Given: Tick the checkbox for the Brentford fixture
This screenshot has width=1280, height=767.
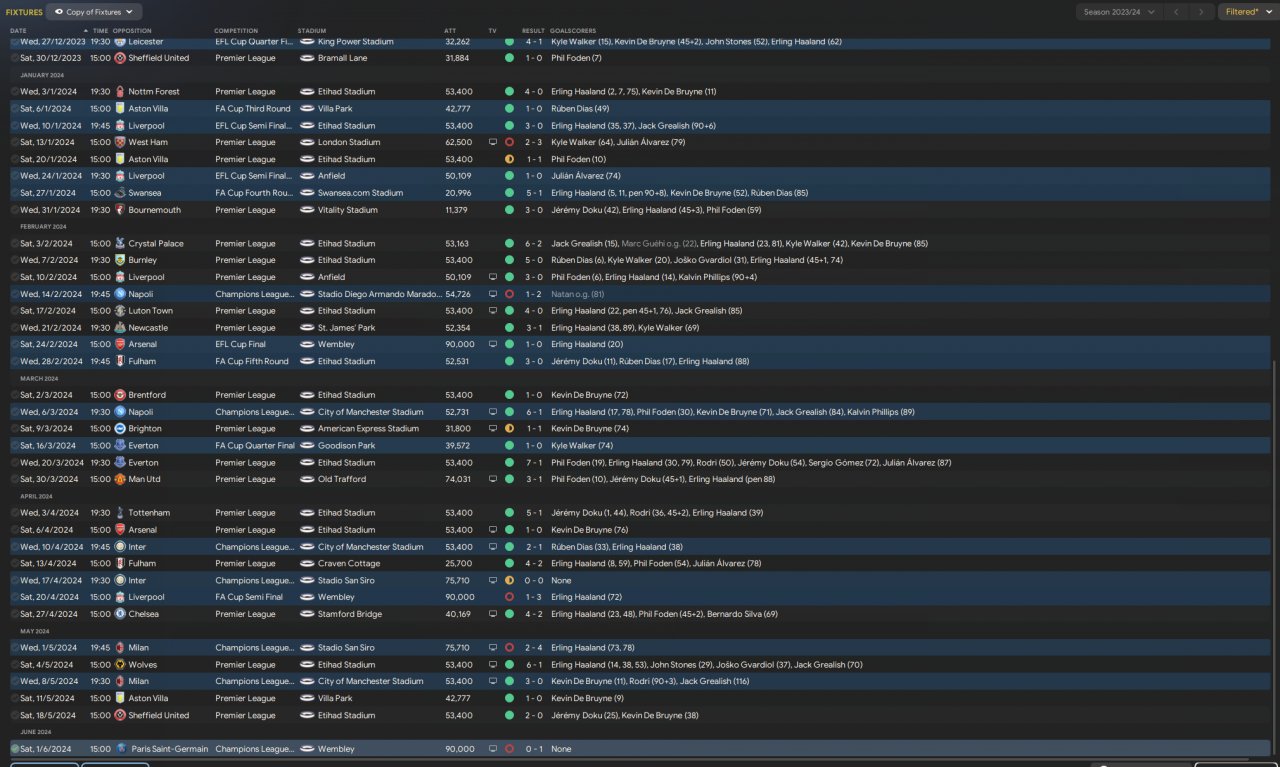Looking at the screenshot, I should 15,395.
